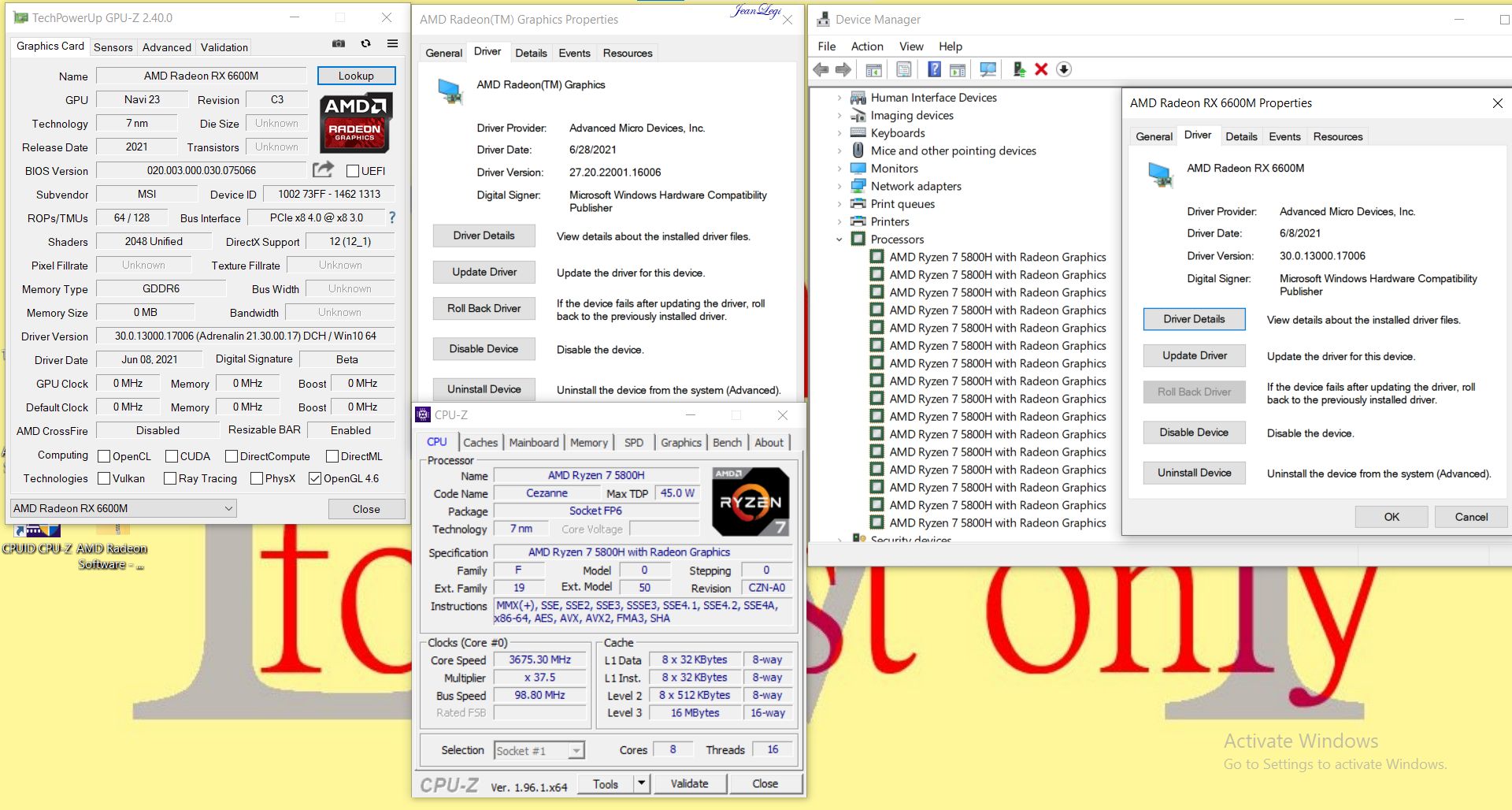This screenshot has width=1512, height=810.
Task: Open the Socket #1 selection dropdown
Action: tap(539, 750)
